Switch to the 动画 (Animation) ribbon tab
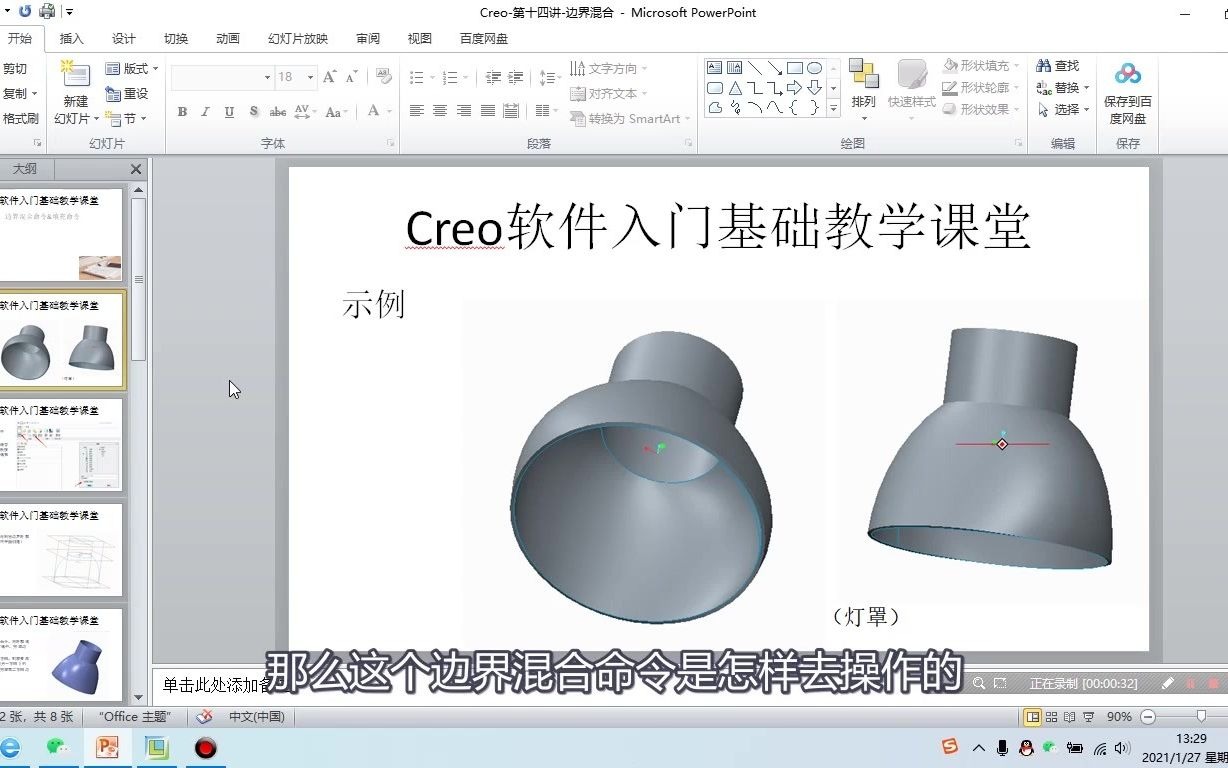Screen dimensions: 1228x768 [227, 39]
